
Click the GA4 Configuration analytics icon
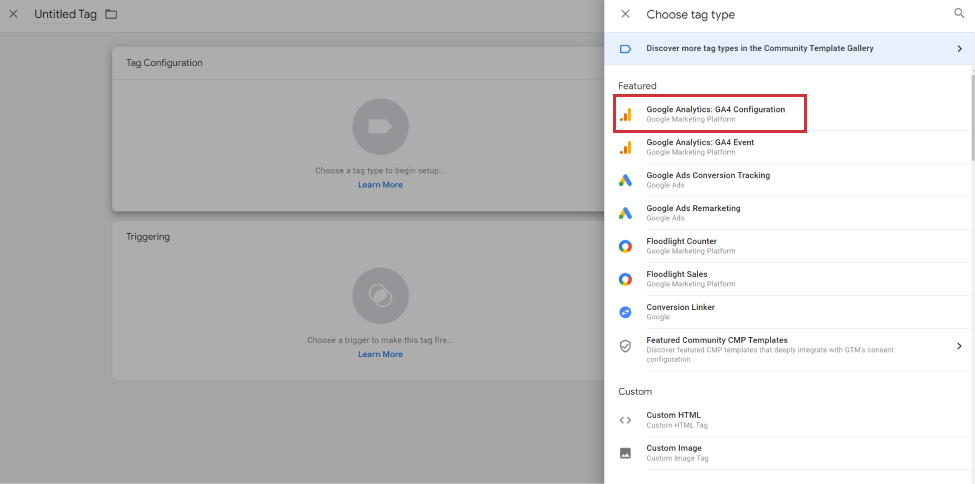click(626, 114)
